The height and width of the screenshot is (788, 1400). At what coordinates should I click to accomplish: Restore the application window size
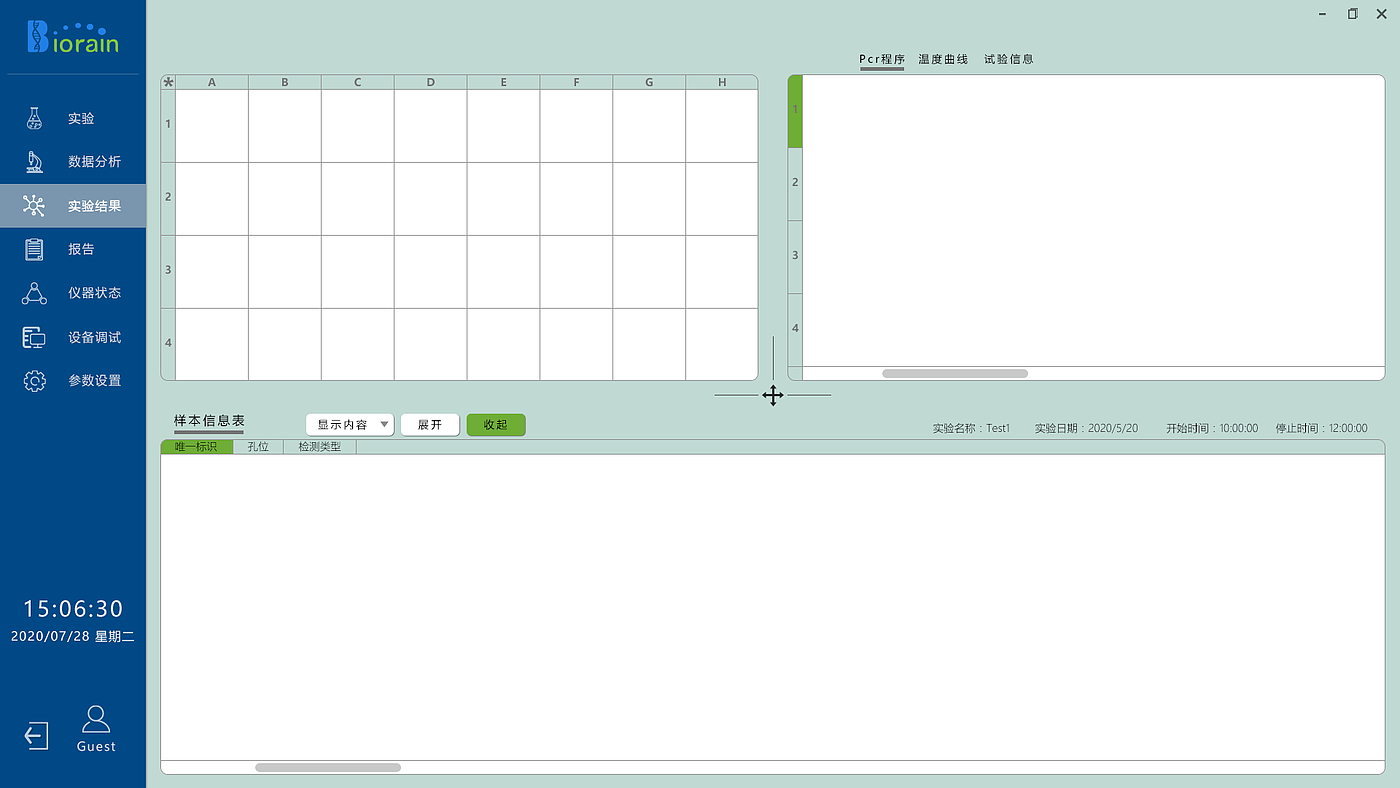point(1353,14)
